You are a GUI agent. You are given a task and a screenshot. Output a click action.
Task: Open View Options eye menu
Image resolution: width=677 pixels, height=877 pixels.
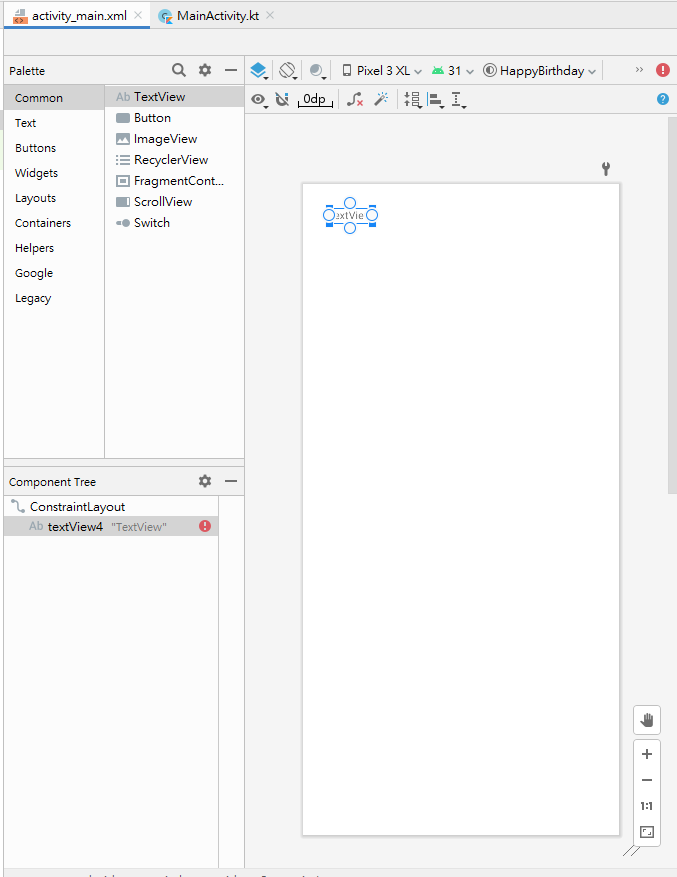click(x=258, y=100)
